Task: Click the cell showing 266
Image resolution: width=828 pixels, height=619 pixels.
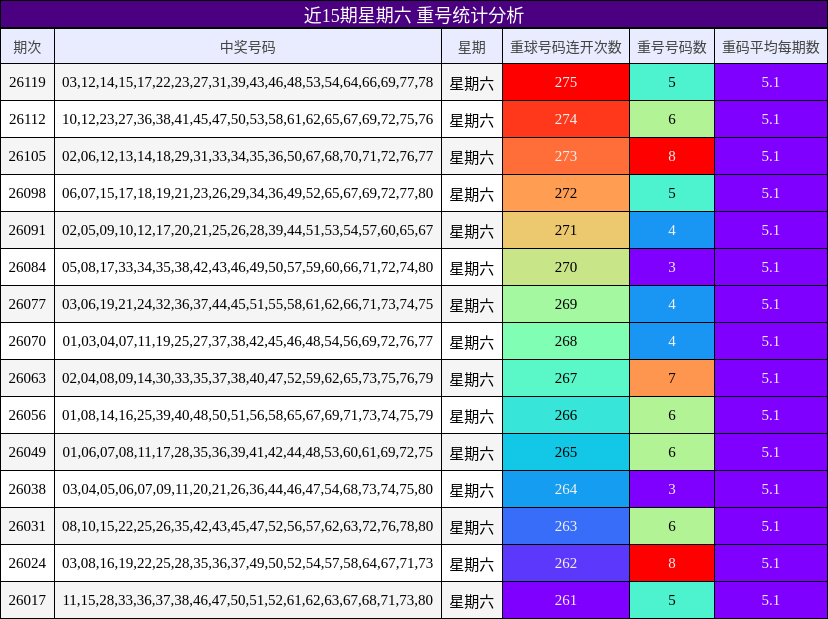Action: click(x=566, y=415)
